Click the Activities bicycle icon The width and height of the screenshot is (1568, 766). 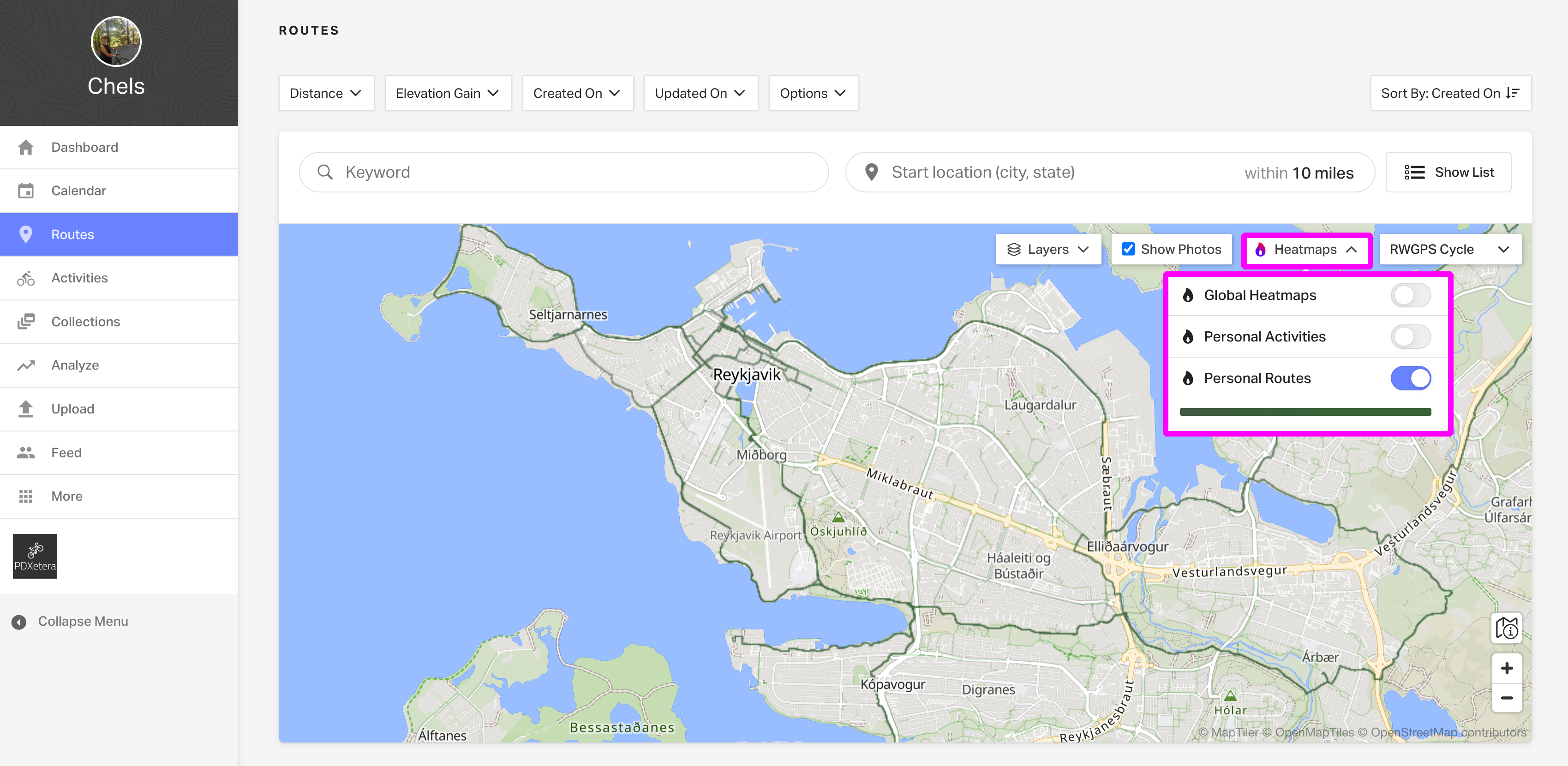click(25, 278)
